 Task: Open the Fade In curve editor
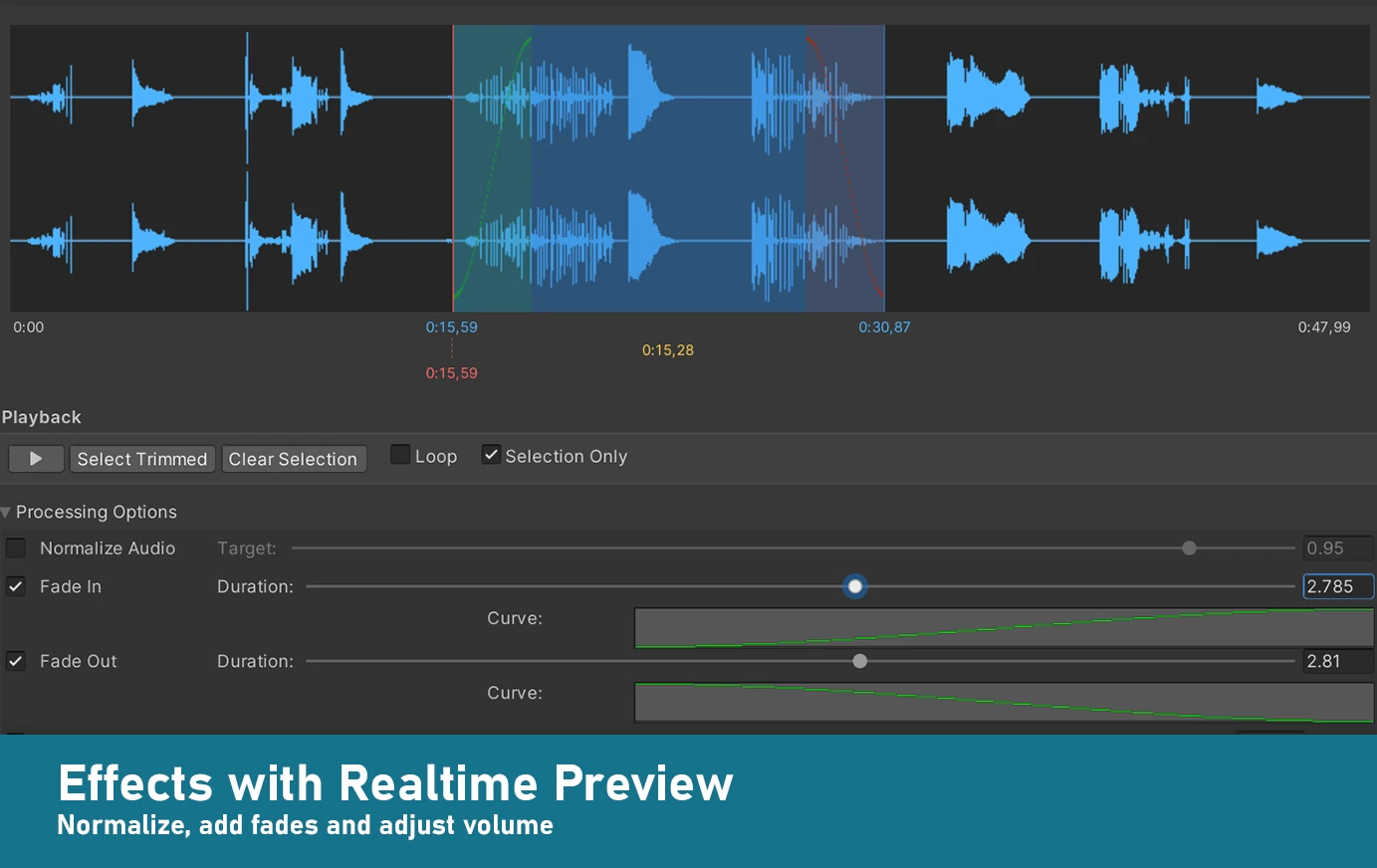coord(1004,628)
